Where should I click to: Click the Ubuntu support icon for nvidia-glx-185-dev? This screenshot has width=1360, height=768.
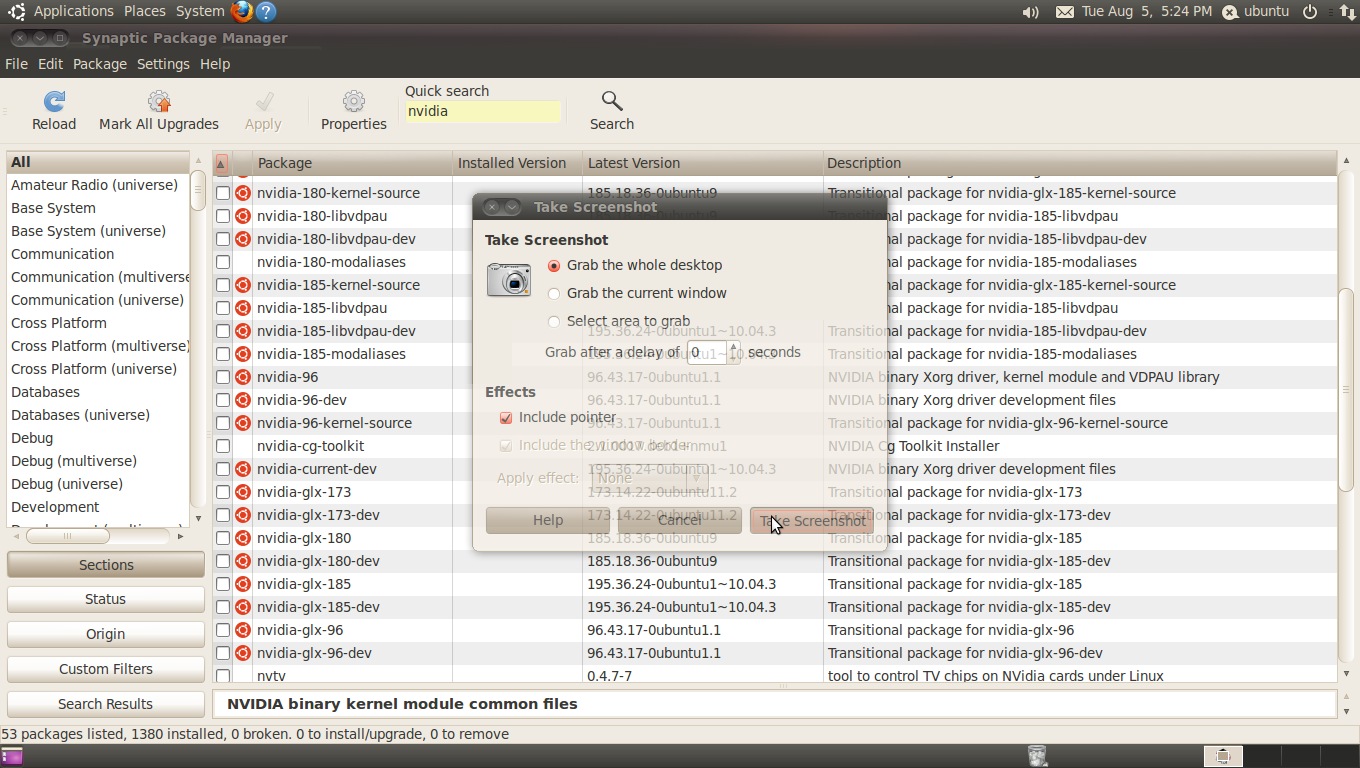(x=243, y=607)
